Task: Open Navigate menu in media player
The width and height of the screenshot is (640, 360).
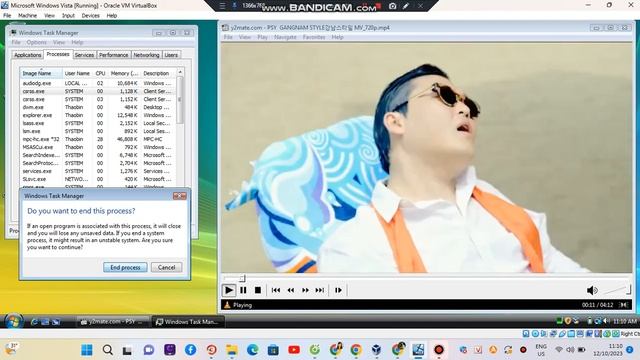Action: [285, 37]
